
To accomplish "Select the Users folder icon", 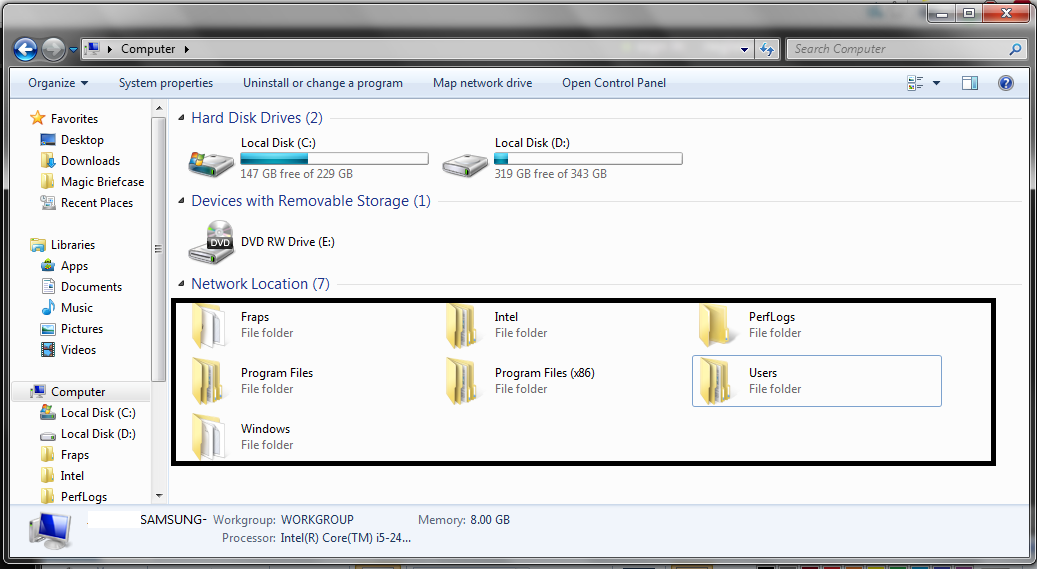I will [717, 381].
